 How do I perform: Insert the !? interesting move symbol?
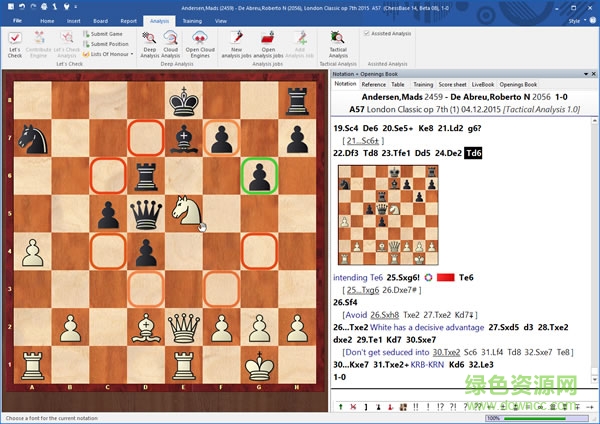click(x=440, y=407)
